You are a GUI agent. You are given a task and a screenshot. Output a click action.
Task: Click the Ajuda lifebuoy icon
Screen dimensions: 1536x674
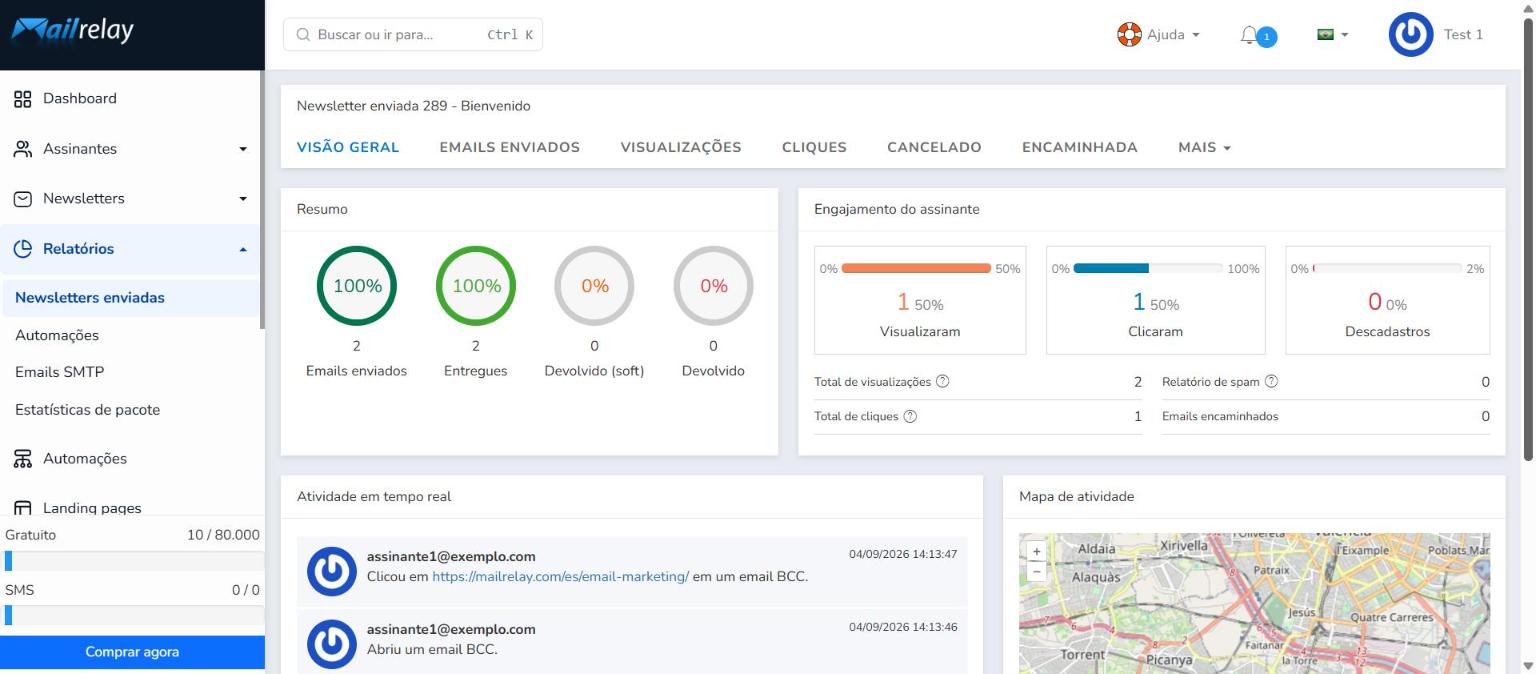[1129, 35]
